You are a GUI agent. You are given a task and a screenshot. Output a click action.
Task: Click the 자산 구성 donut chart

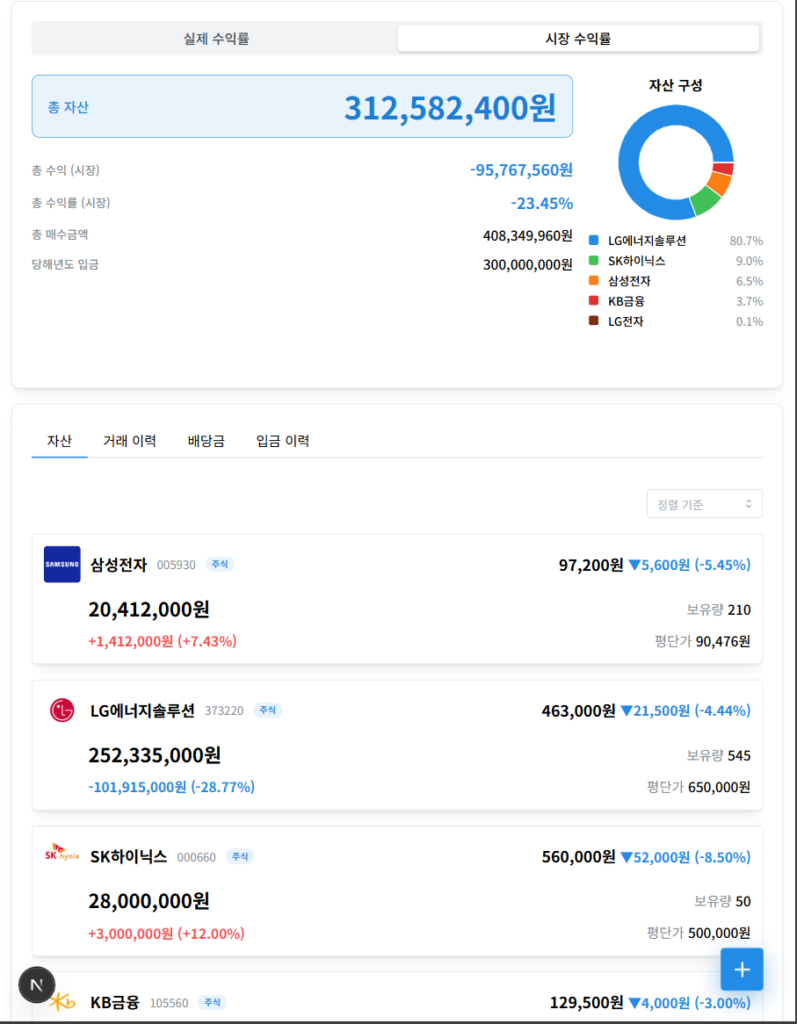coord(675,161)
